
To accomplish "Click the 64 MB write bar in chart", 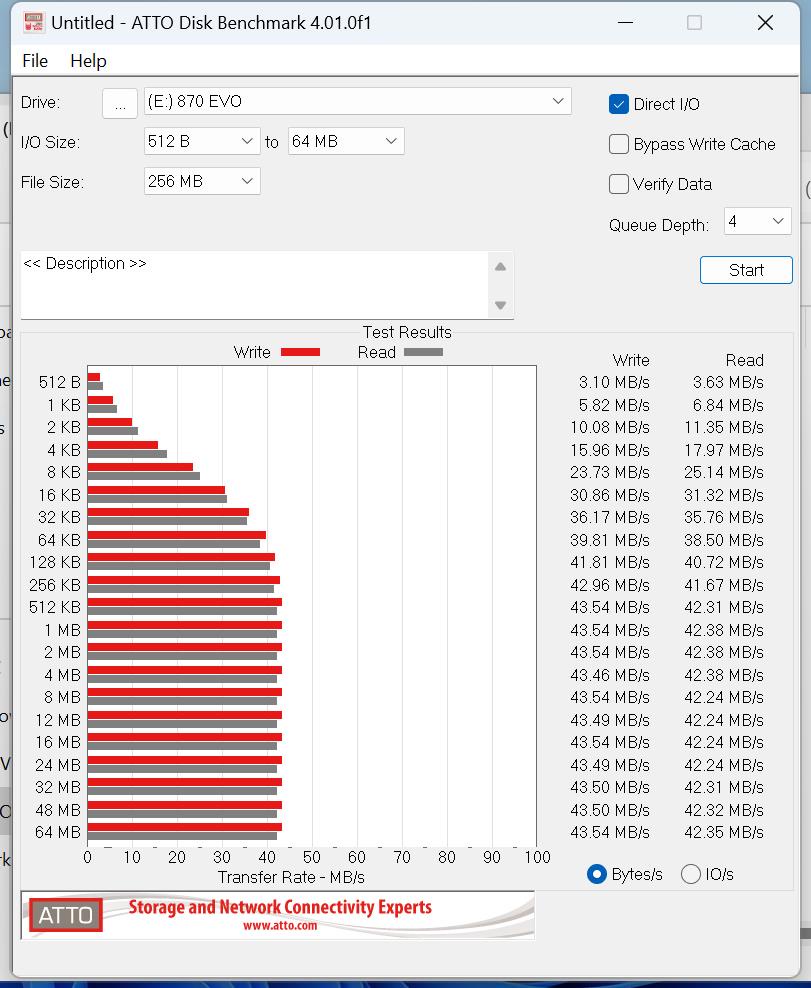I will pos(184,827).
